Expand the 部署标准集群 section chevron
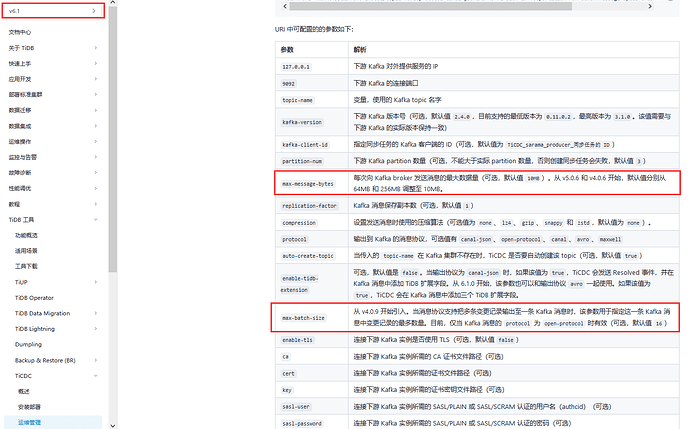The height and width of the screenshot is (429, 690). (95, 94)
